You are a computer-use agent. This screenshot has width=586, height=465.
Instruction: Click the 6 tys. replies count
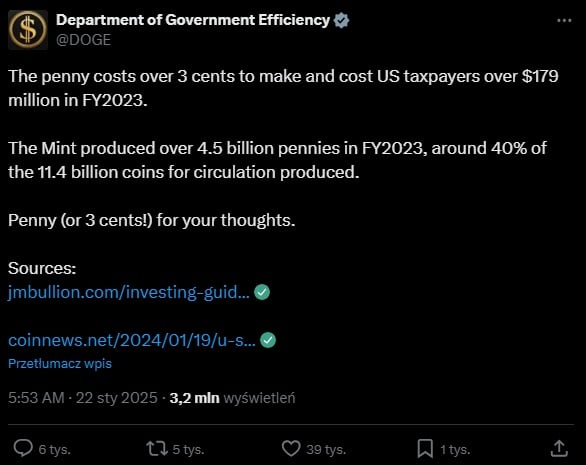pyautogui.click(x=55, y=449)
